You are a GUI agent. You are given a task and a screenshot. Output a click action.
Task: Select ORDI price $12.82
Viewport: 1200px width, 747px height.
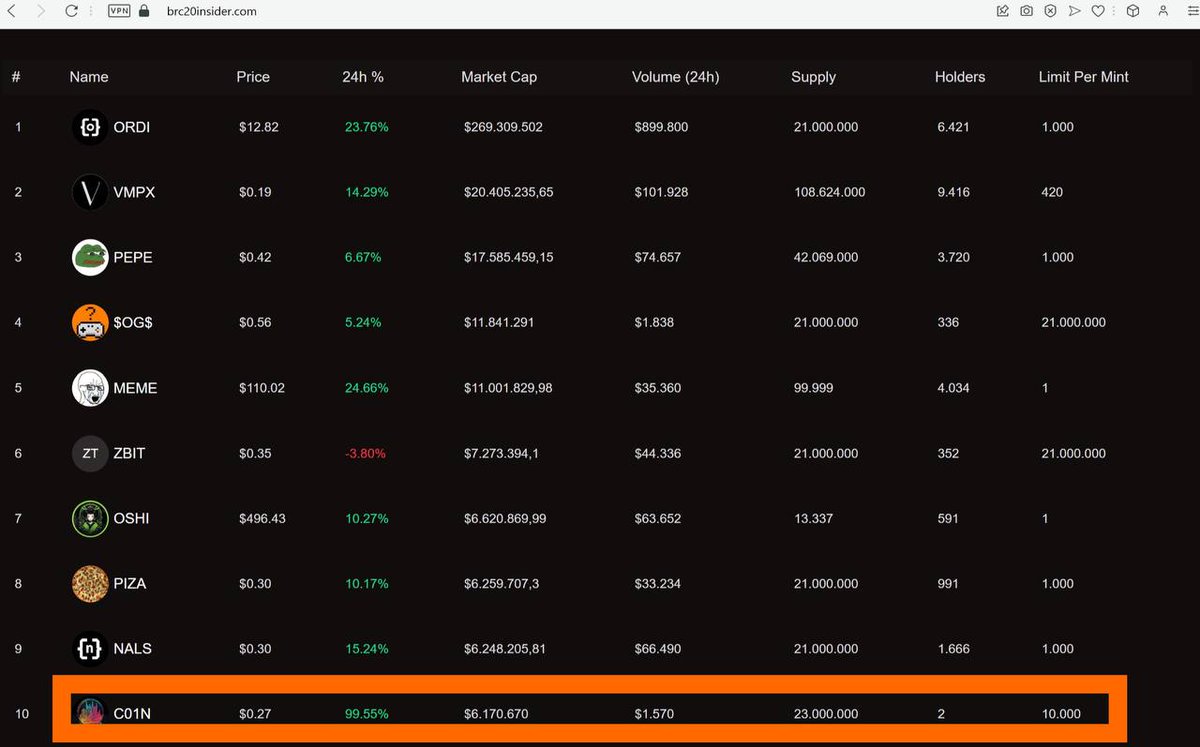(x=258, y=127)
